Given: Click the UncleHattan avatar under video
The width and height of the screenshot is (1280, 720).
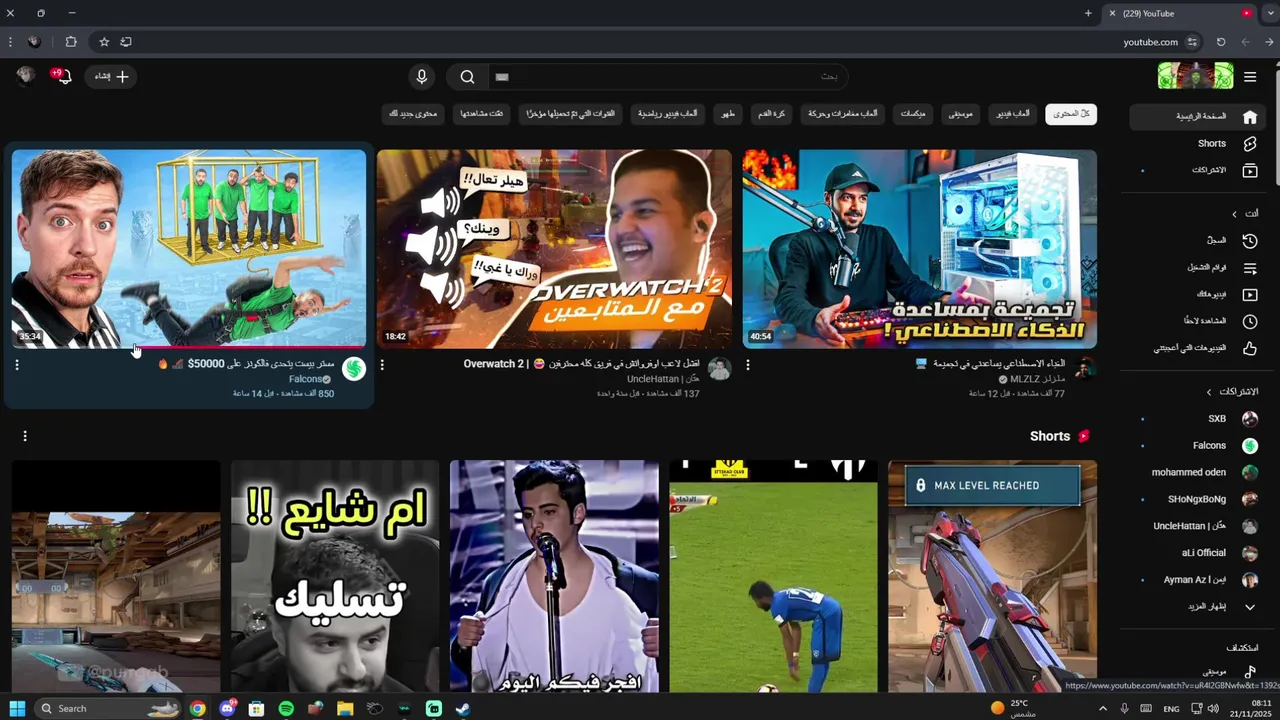Looking at the screenshot, I should click(719, 369).
